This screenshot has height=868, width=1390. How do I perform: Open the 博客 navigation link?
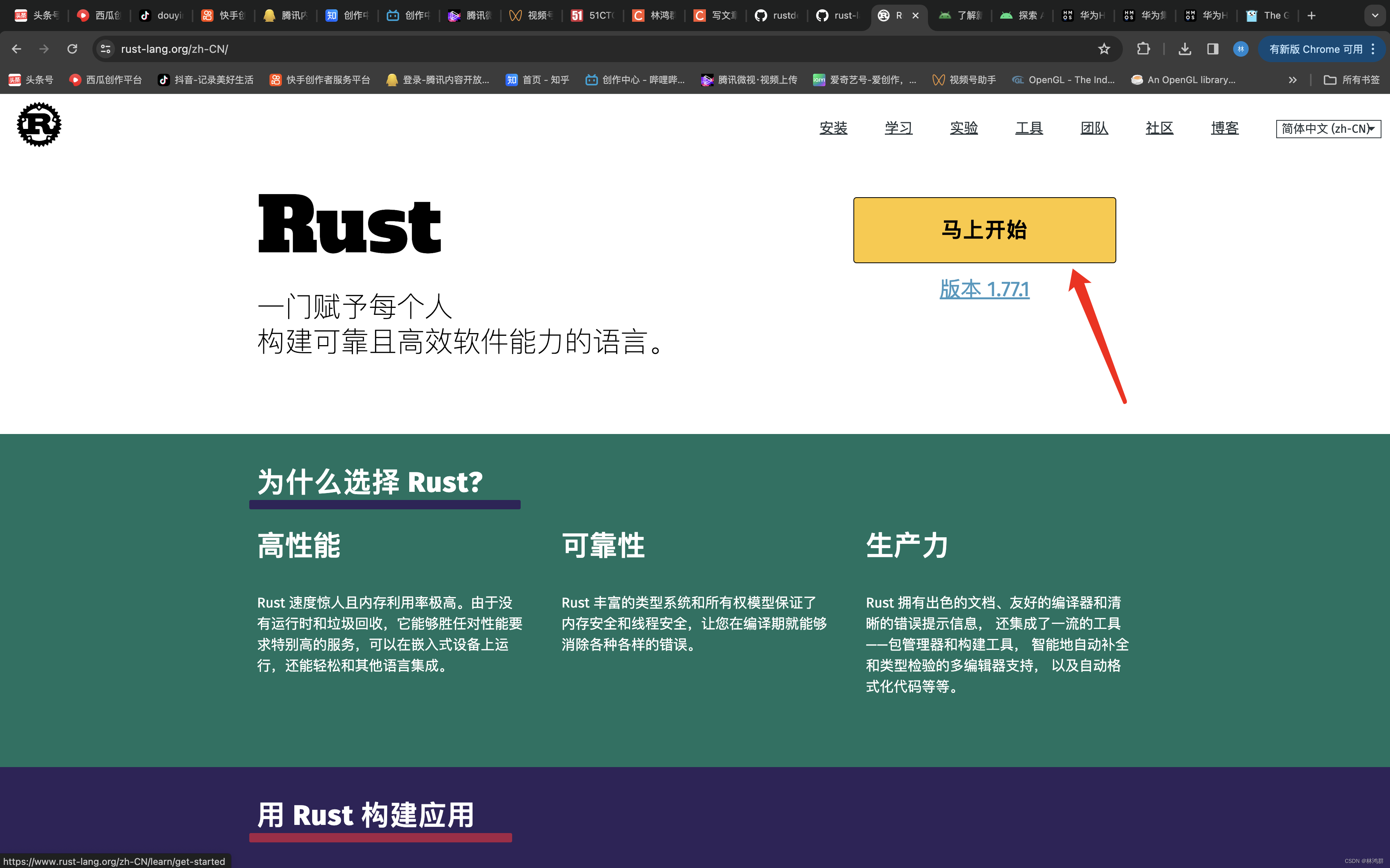(1225, 128)
